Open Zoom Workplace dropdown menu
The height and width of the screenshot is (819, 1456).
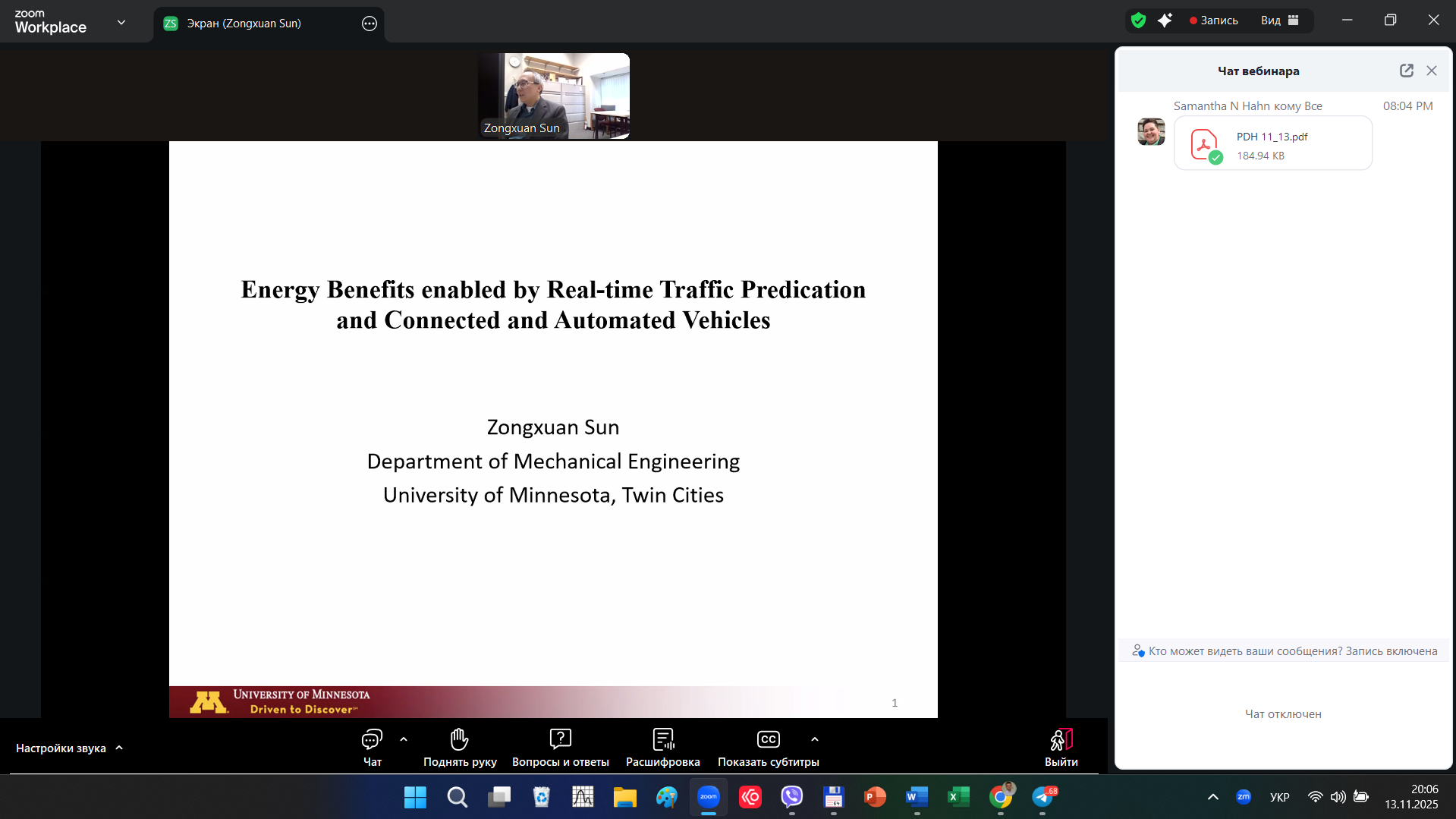(121, 23)
